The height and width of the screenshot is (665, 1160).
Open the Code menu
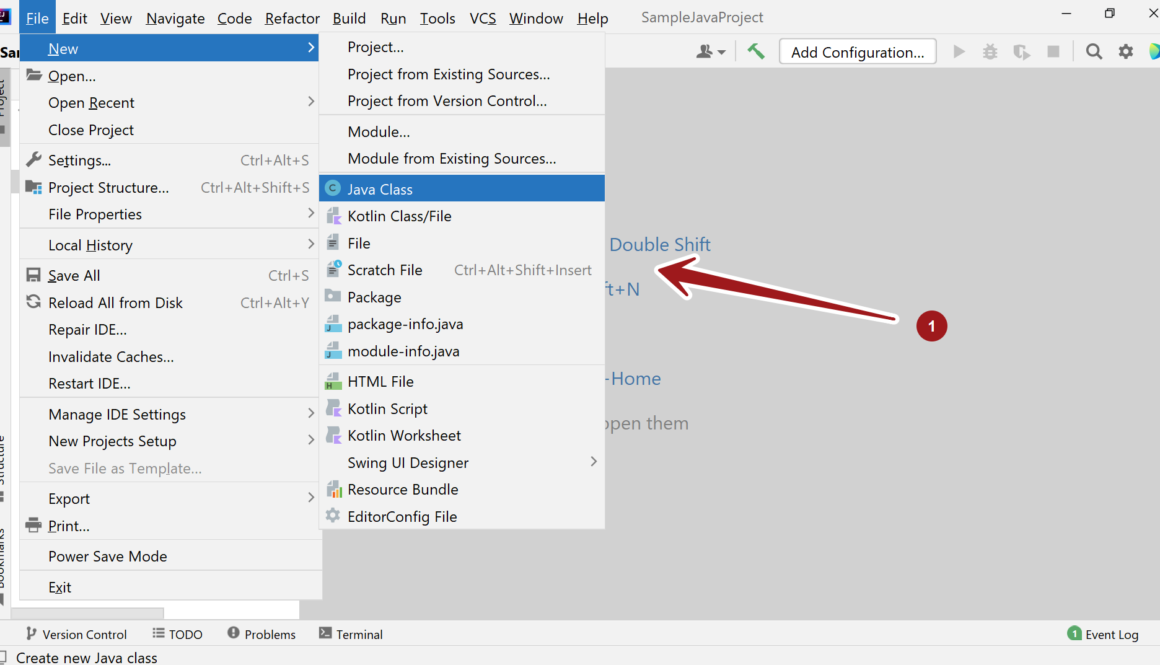click(x=234, y=17)
